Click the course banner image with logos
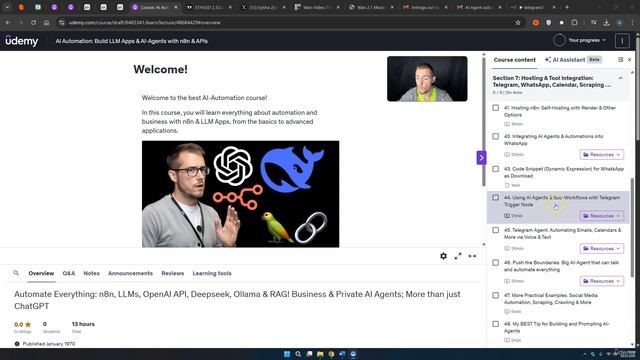Screen dimensions: 640x360 coord(240,194)
